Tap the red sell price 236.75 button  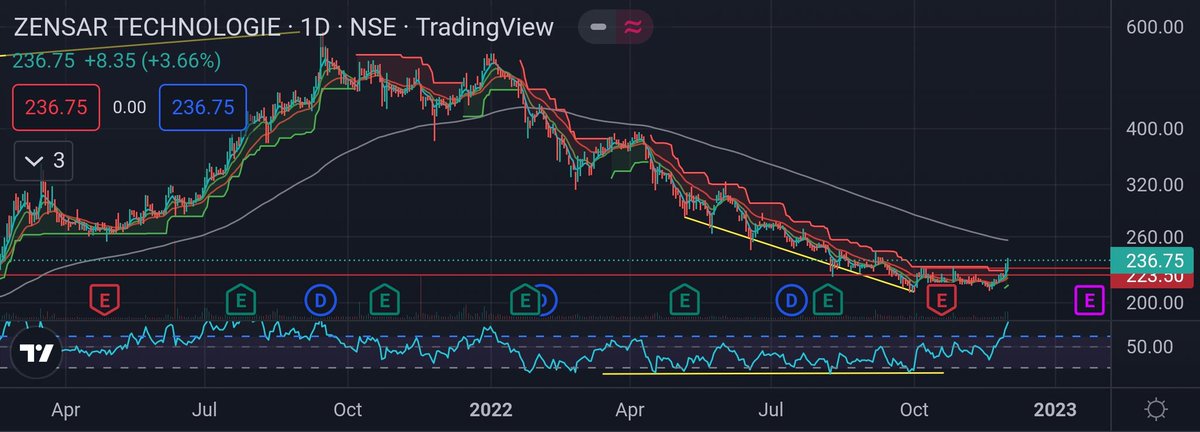pyautogui.click(x=56, y=108)
